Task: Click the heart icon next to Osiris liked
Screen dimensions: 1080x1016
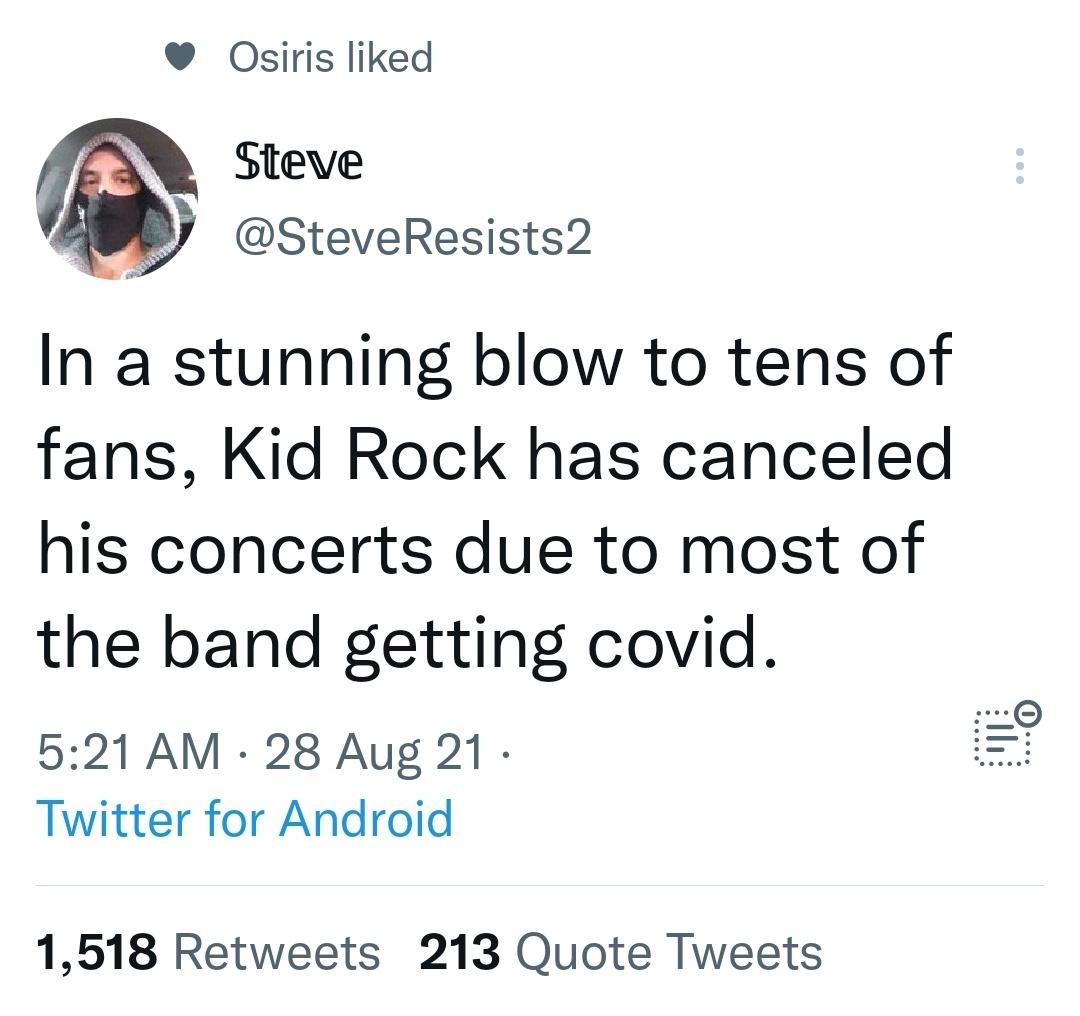Action: coord(180,57)
